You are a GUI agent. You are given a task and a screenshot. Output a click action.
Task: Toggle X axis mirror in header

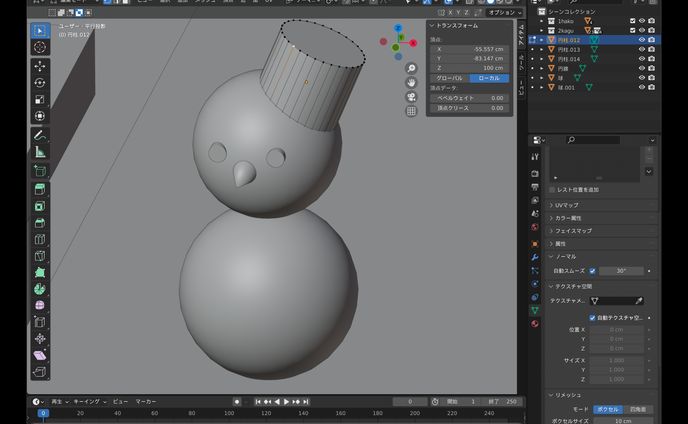(450, 12)
